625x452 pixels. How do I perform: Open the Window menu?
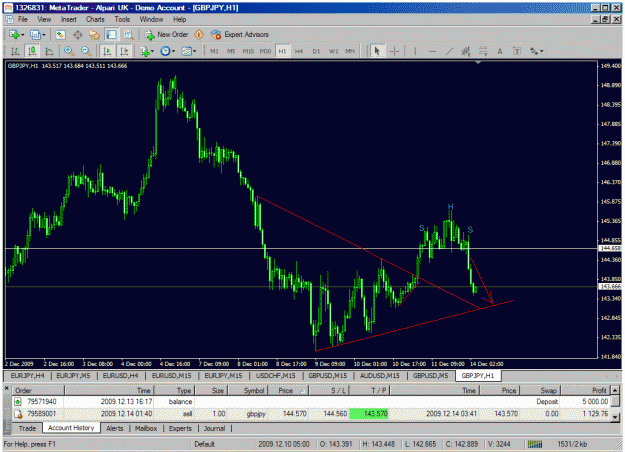click(x=151, y=19)
